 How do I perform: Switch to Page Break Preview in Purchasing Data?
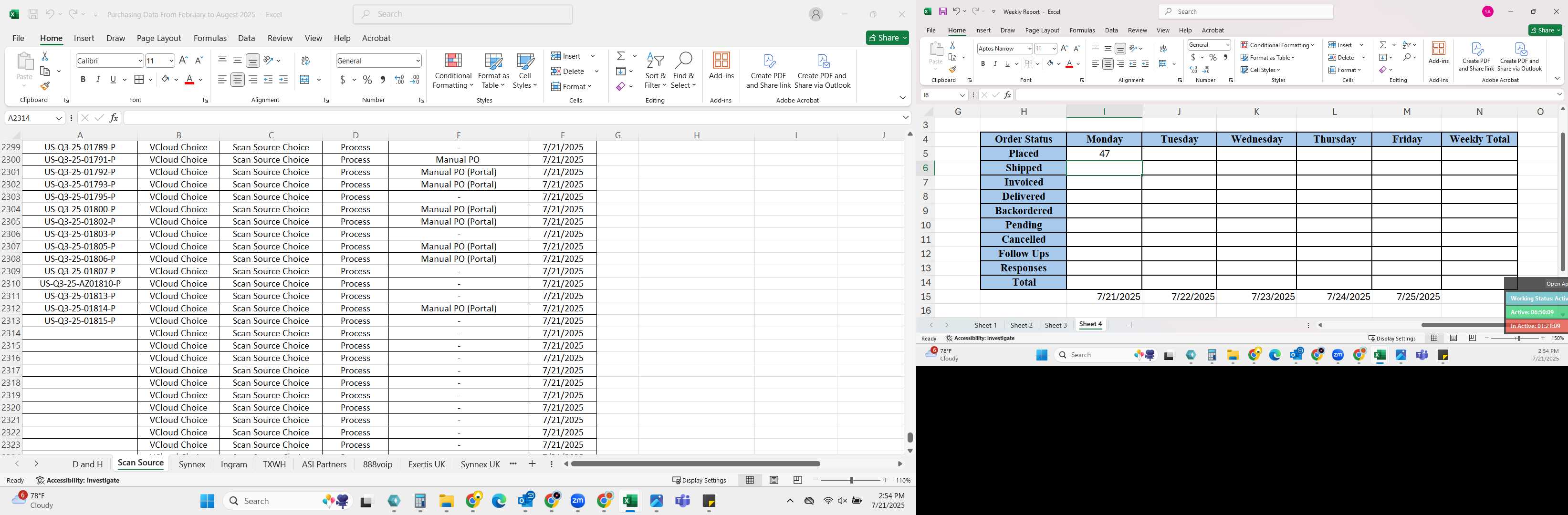(x=797, y=480)
